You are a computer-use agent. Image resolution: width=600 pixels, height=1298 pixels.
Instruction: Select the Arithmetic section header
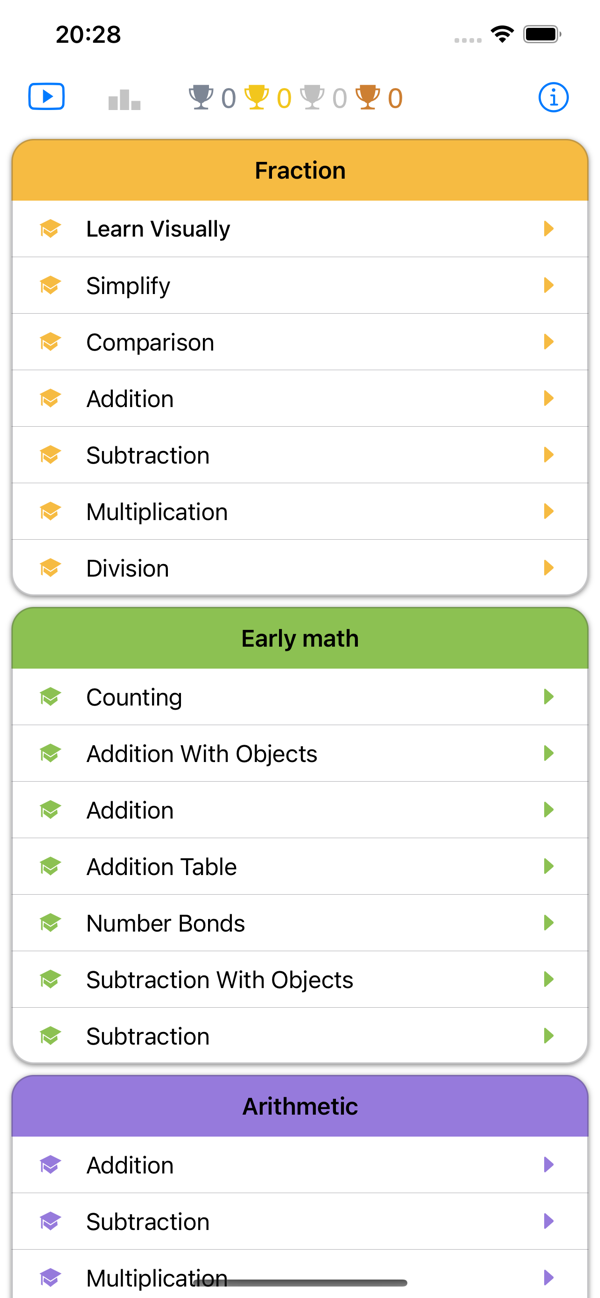pyautogui.click(x=300, y=1107)
